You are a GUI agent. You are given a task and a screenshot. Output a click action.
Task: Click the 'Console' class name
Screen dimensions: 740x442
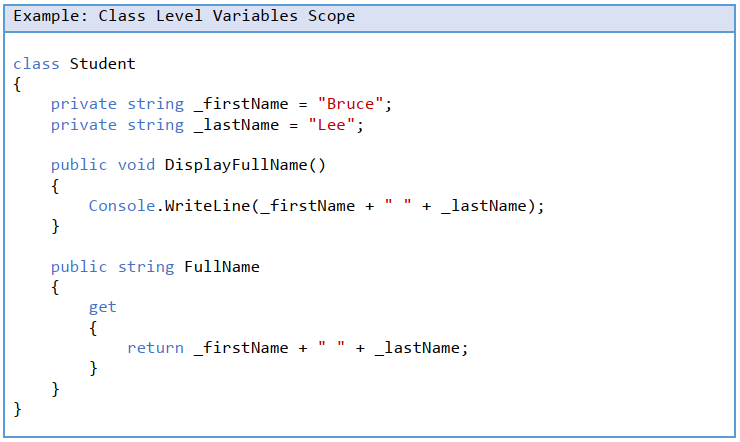pos(121,206)
